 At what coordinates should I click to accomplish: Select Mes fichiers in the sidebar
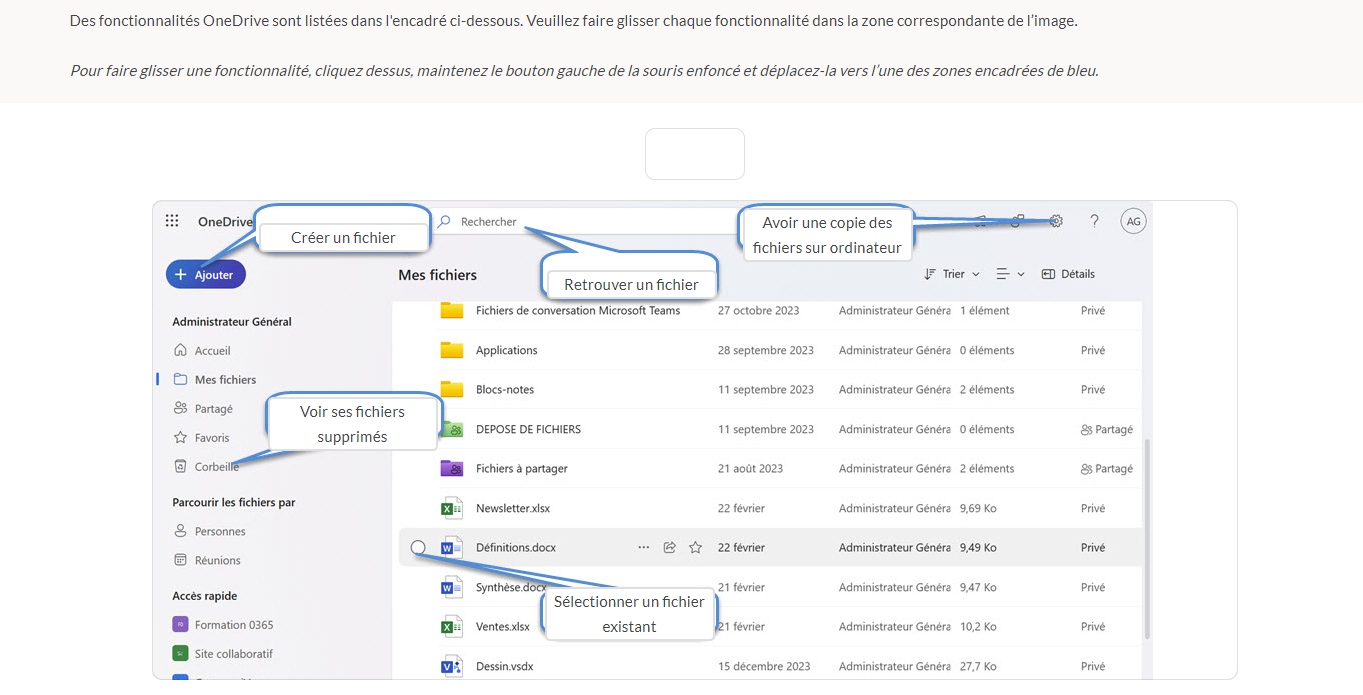(215, 380)
